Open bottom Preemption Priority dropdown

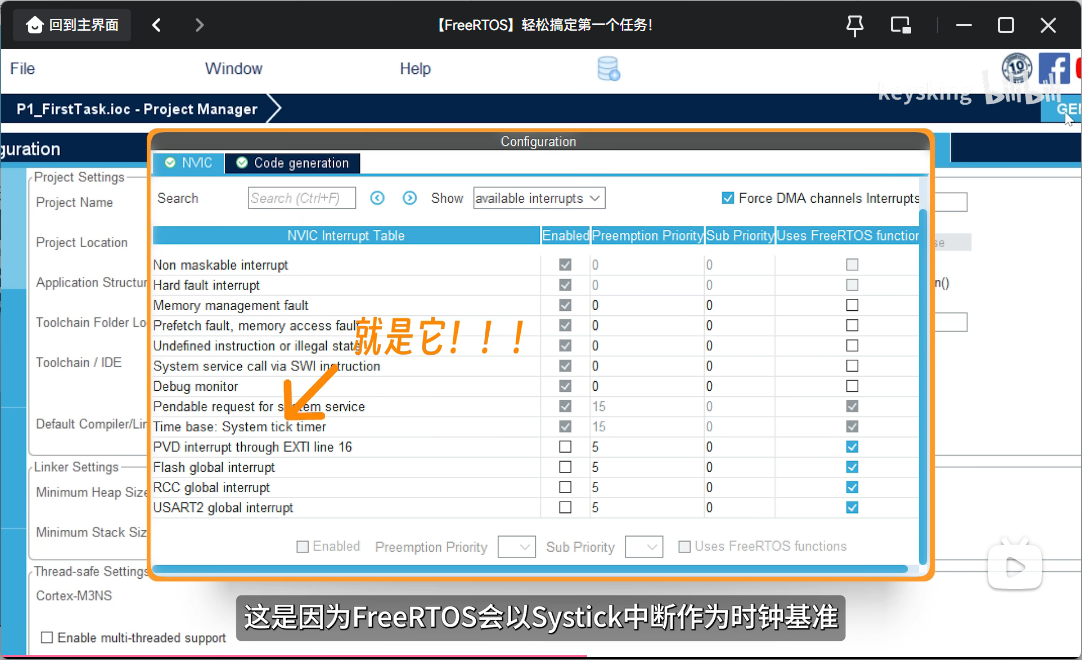pos(517,547)
